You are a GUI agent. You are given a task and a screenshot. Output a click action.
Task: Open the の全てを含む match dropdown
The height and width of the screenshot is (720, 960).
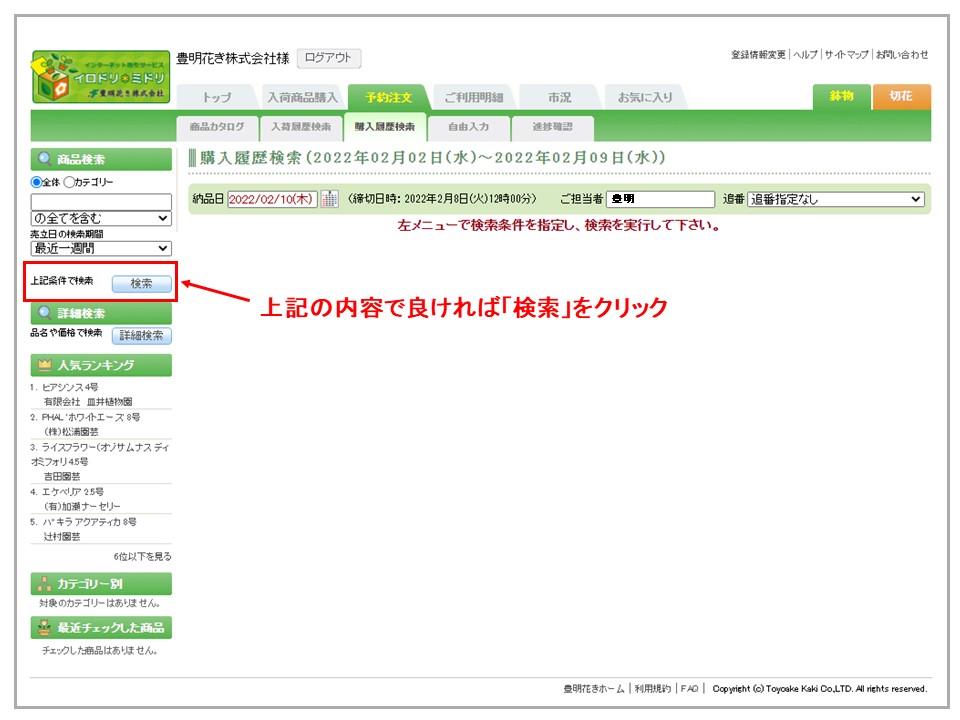101,218
